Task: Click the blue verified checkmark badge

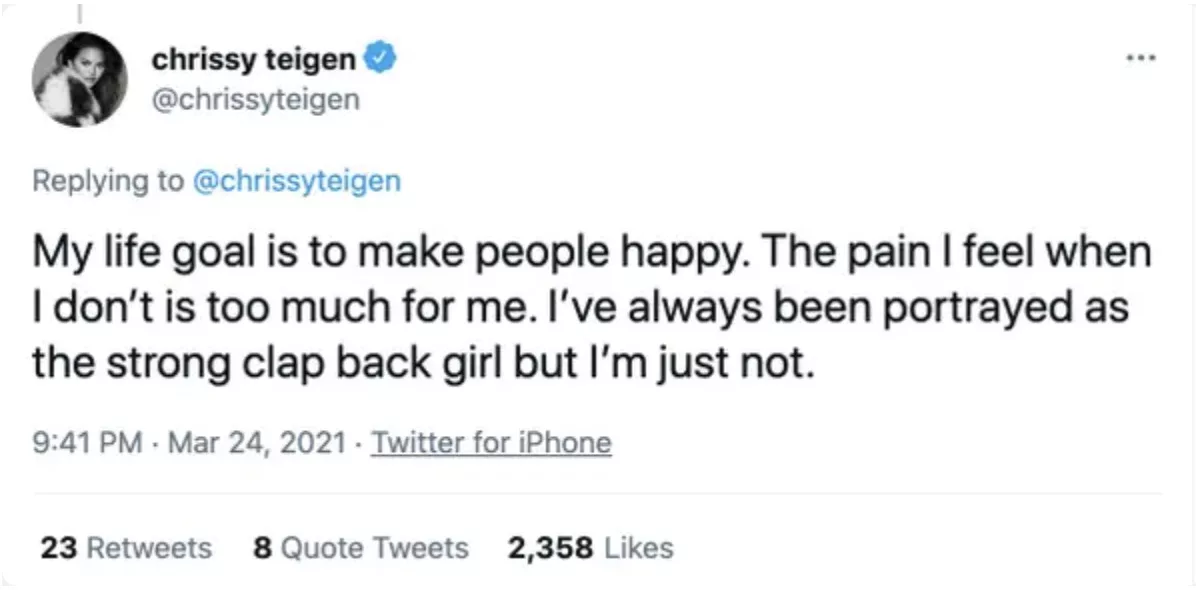Action: [378, 58]
